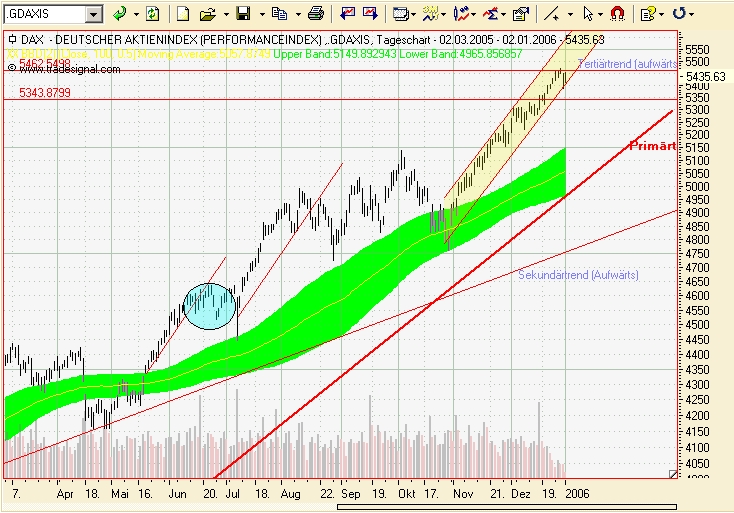Create a new blank document
The image size is (734, 513).
(x=183, y=14)
